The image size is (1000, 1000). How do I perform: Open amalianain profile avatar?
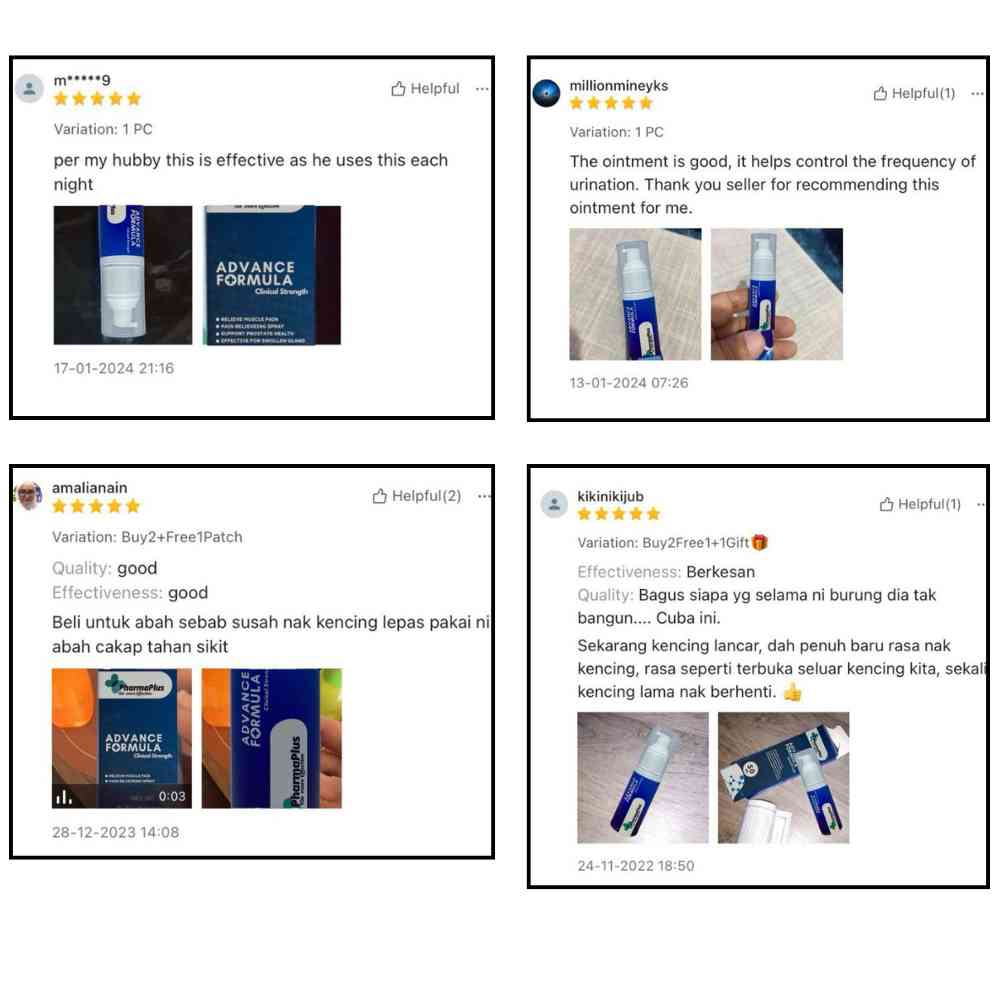point(28,496)
